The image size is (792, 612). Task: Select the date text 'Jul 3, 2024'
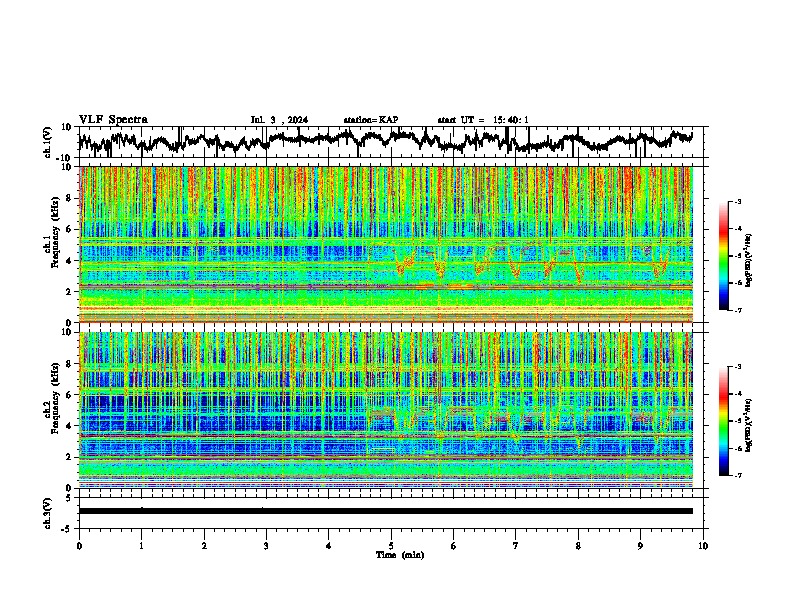point(279,120)
